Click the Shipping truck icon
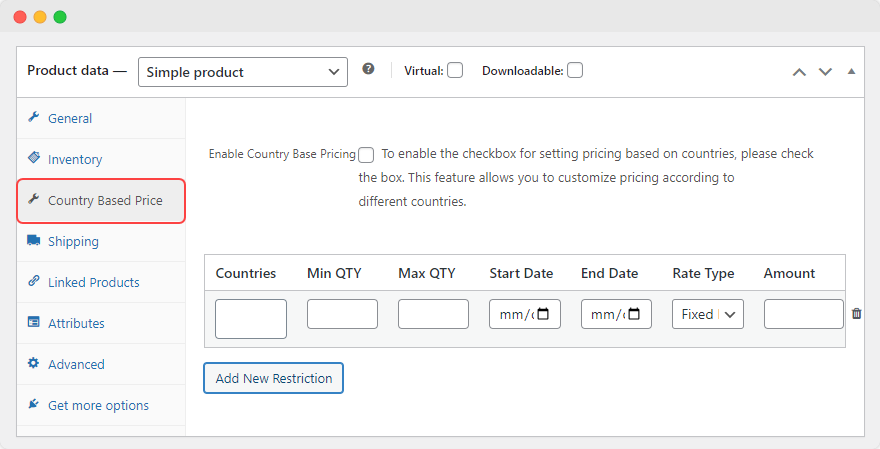Image resolution: width=880 pixels, height=449 pixels. point(33,241)
